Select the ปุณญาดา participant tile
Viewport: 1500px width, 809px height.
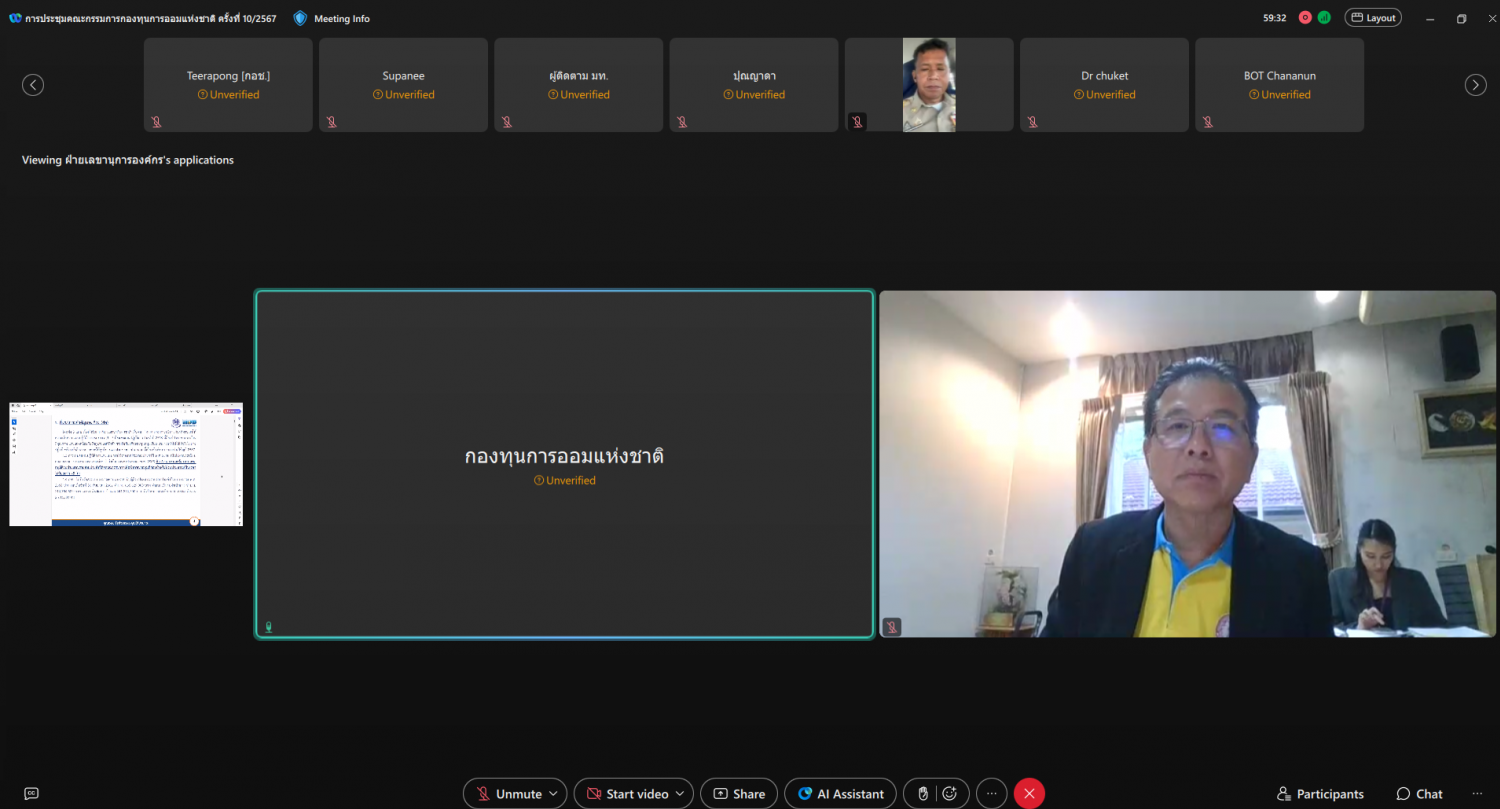click(x=754, y=85)
